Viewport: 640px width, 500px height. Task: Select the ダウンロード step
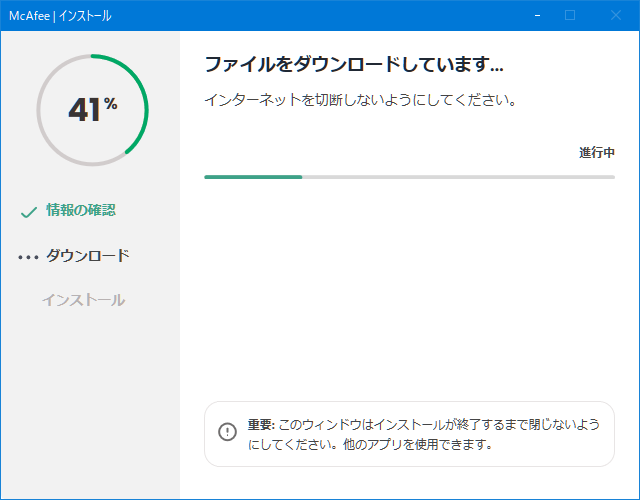click(x=88, y=256)
